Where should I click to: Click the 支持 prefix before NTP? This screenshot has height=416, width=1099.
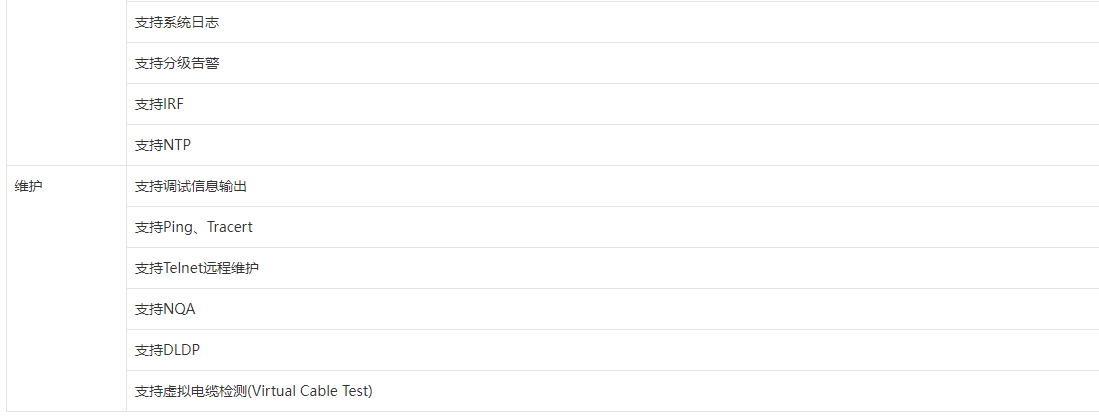(x=149, y=146)
